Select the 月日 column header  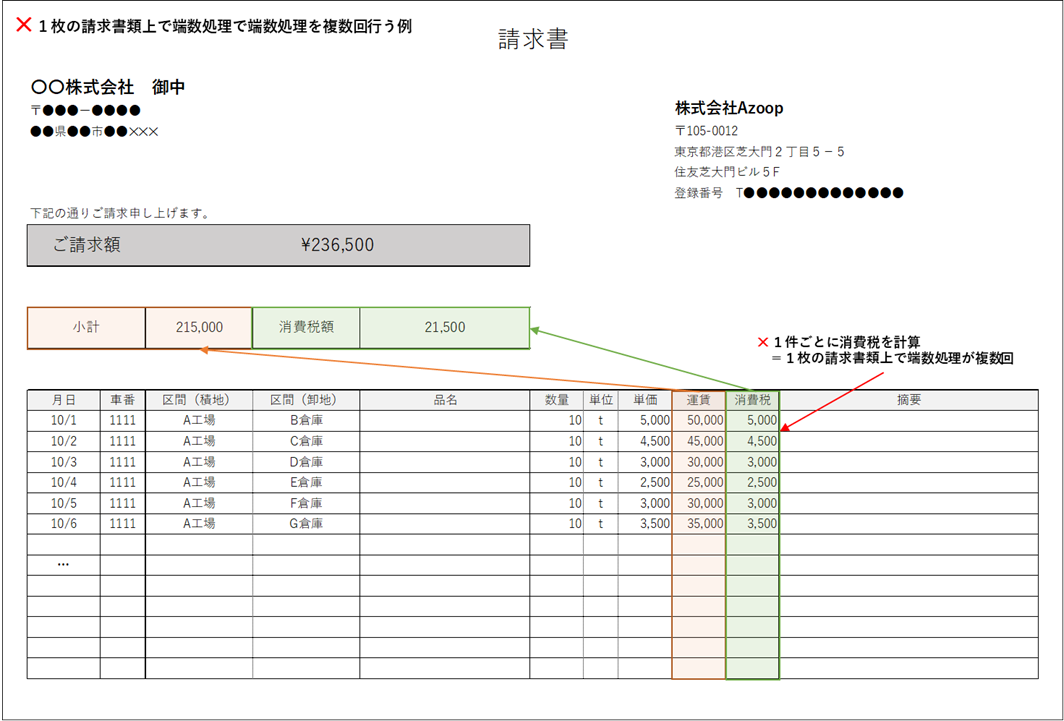(x=63, y=399)
